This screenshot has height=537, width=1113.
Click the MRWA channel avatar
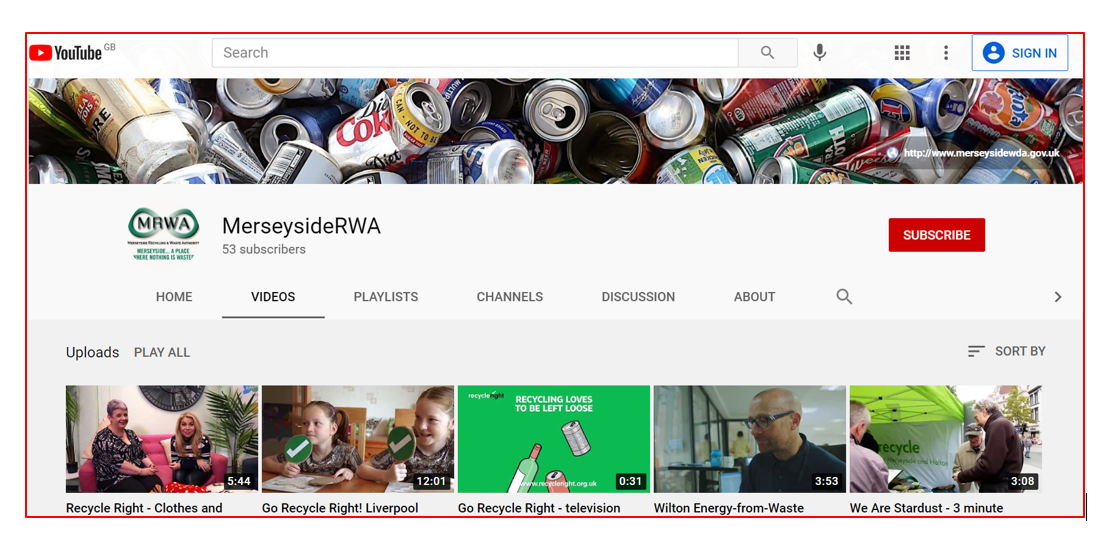pyautogui.click(x=164, y=233)
